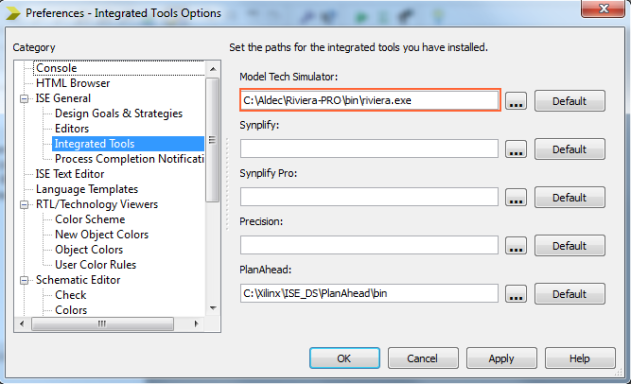Viewport: 631px width, 384px height.
Task: Collapse the ISE General tree node
Action: click(x=24, y=99)
